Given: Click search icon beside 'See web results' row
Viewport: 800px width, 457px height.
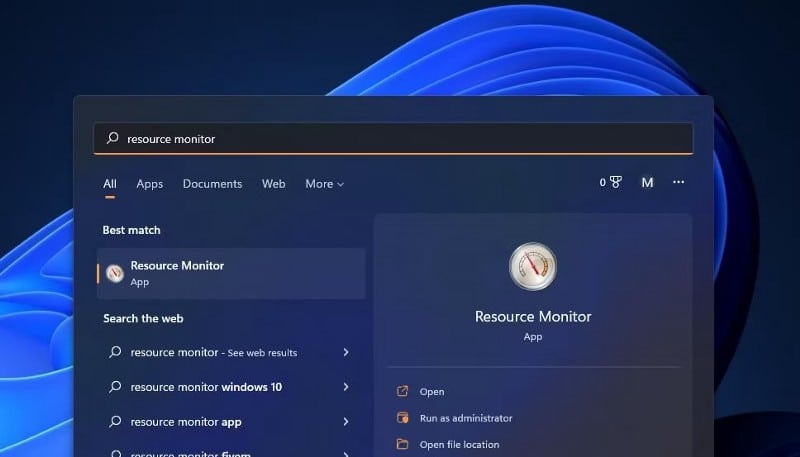Looking at the screenshot, I should [x=115, y=352].
